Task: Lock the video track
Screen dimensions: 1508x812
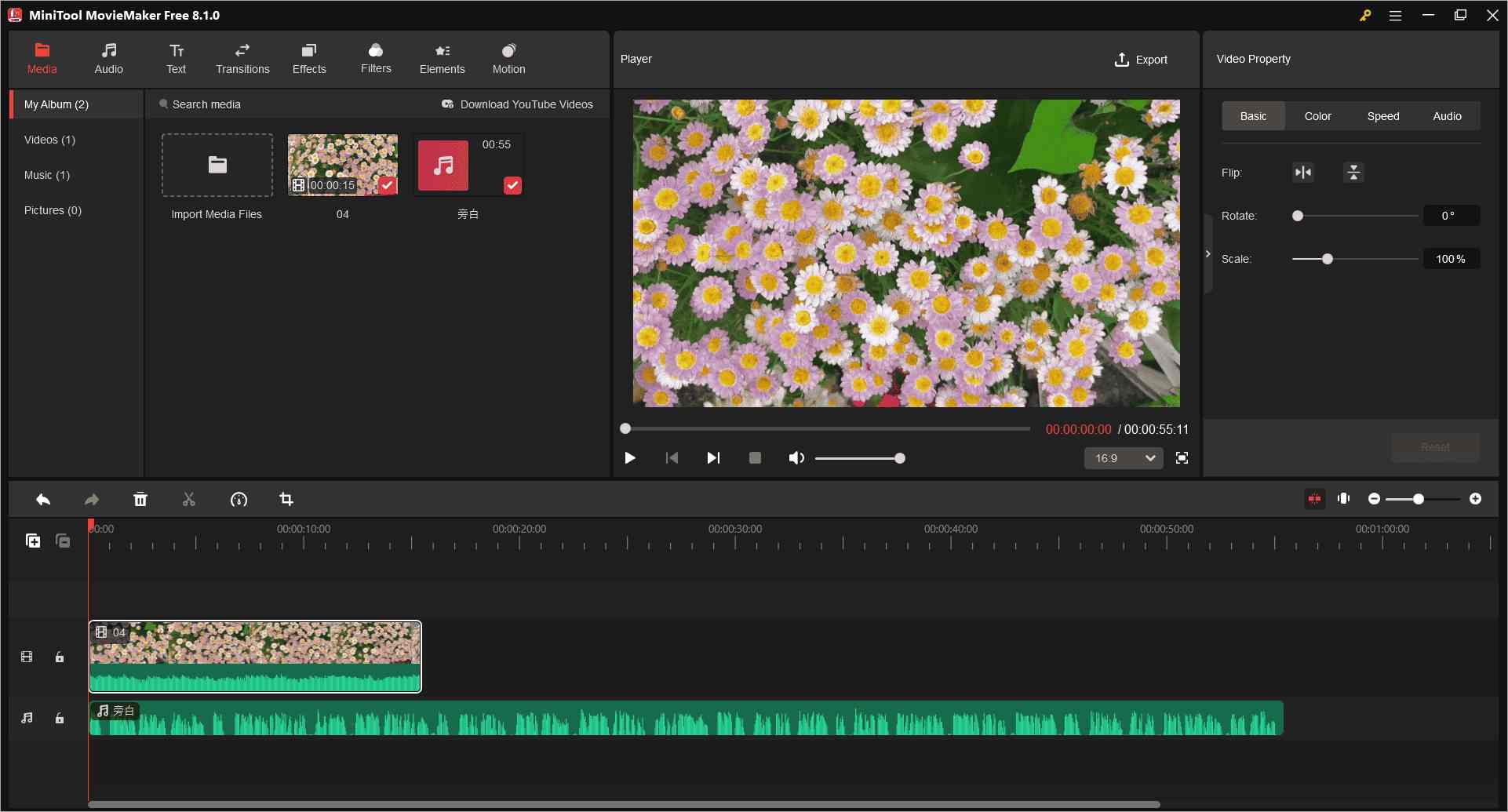Action: pos(60,657)
